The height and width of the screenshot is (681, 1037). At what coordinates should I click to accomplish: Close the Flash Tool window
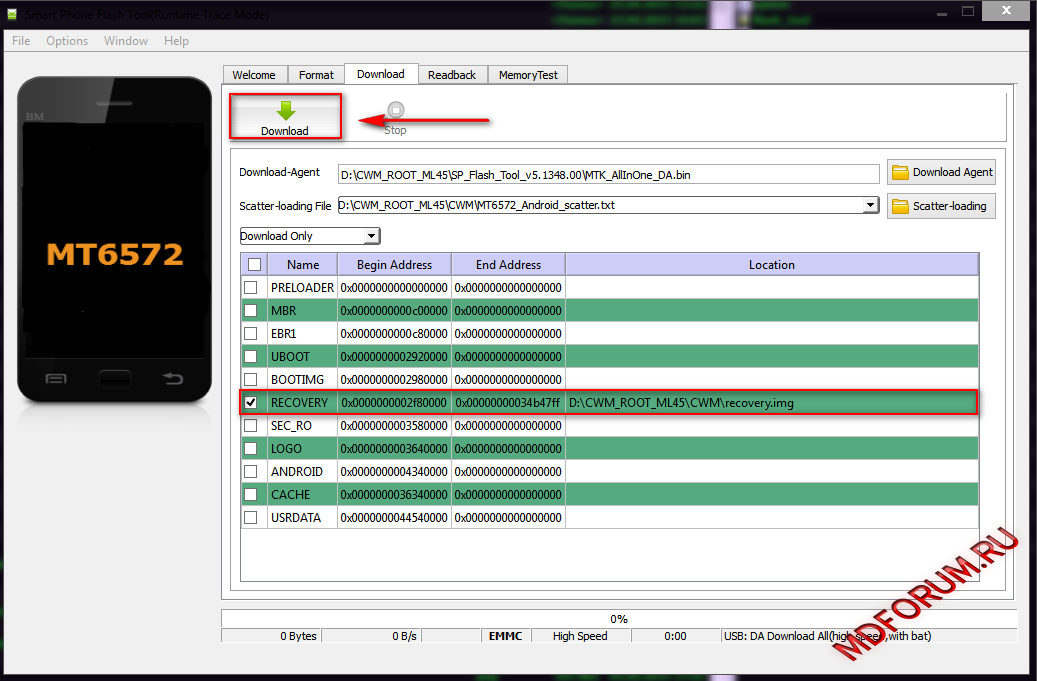[x=1006, y=11]
